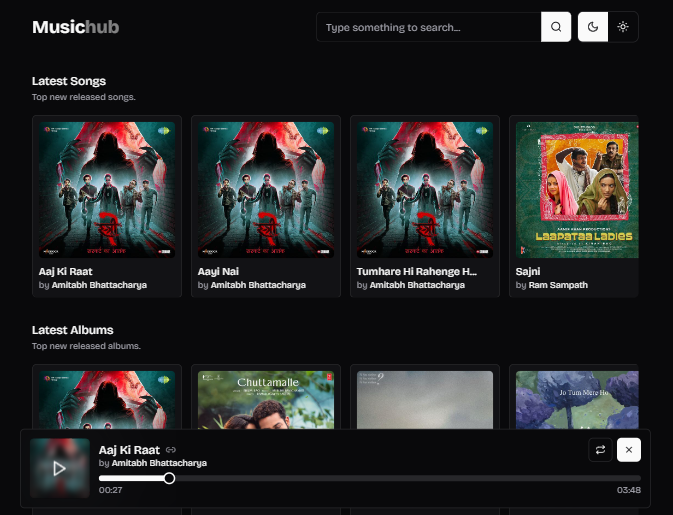Open the Aayi Nai song title
Screen dimensions: 673x515
pyautogui.click(x=218, y=272)
